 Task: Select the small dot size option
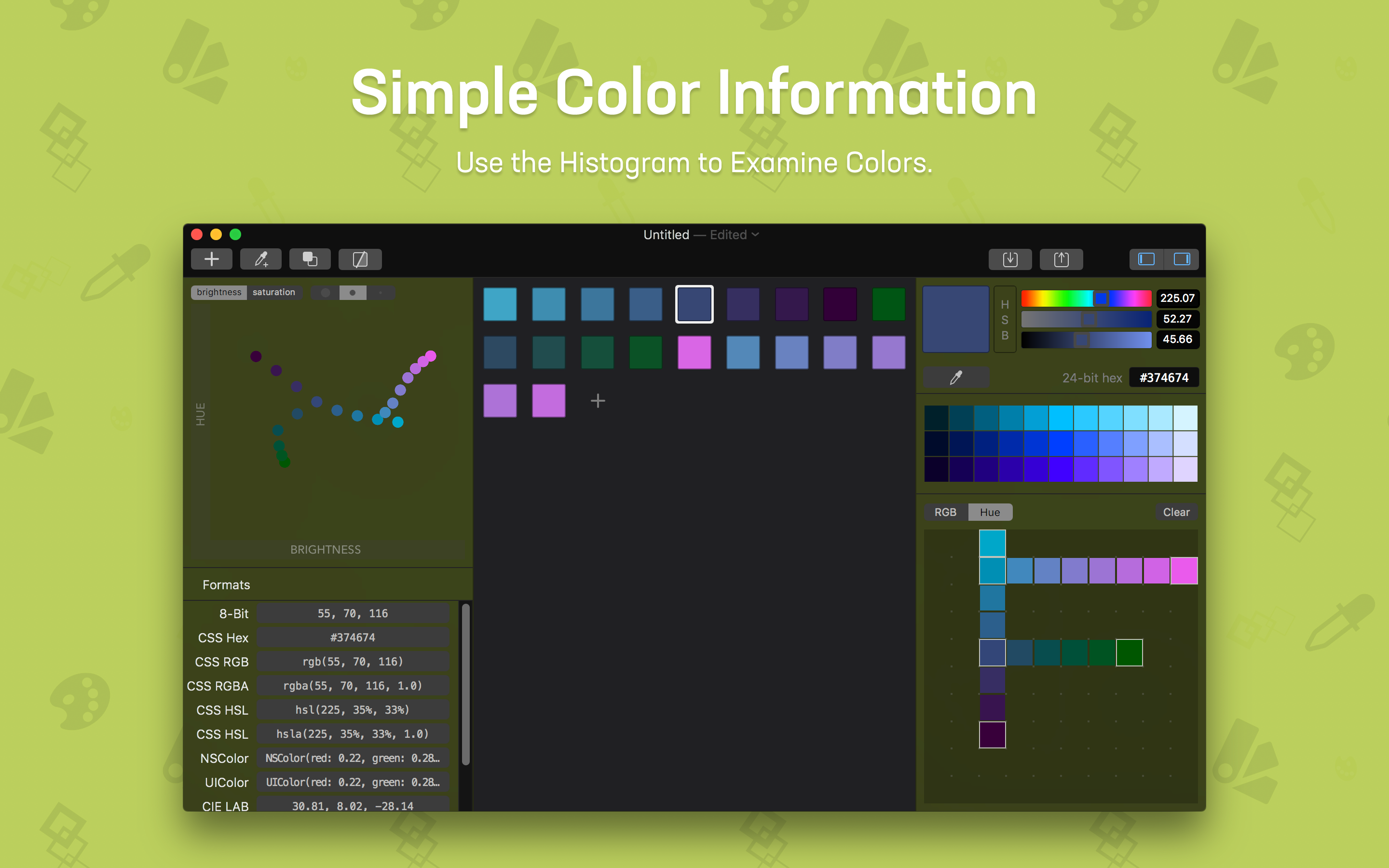[x=381, y=293]
